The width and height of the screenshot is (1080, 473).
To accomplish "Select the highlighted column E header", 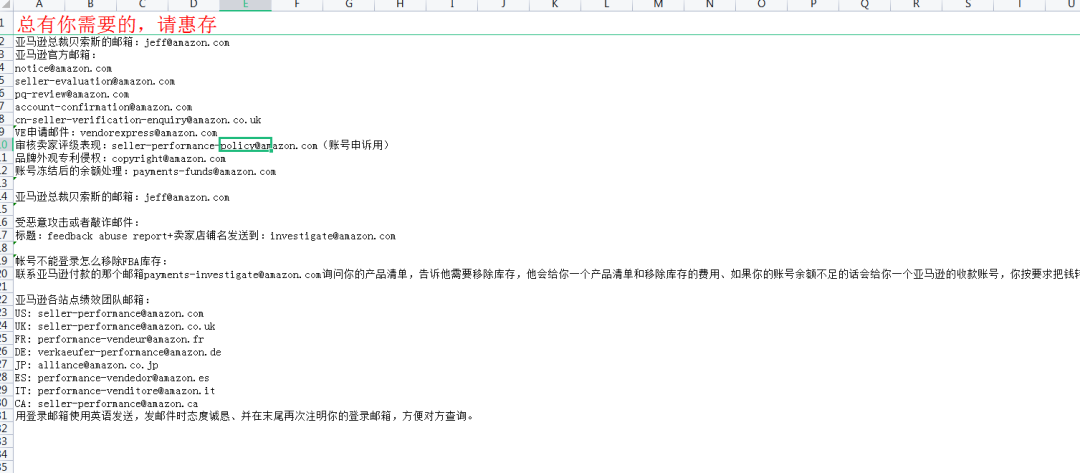I will 246,6.
